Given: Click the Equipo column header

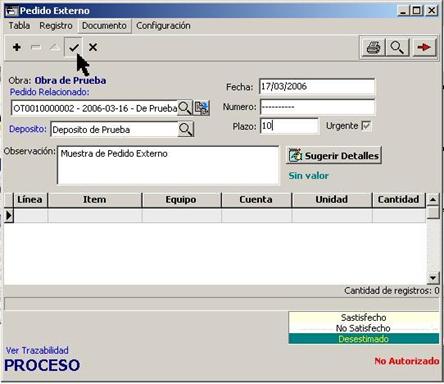Looking at the screenshot, I should (x=181, y=200).
